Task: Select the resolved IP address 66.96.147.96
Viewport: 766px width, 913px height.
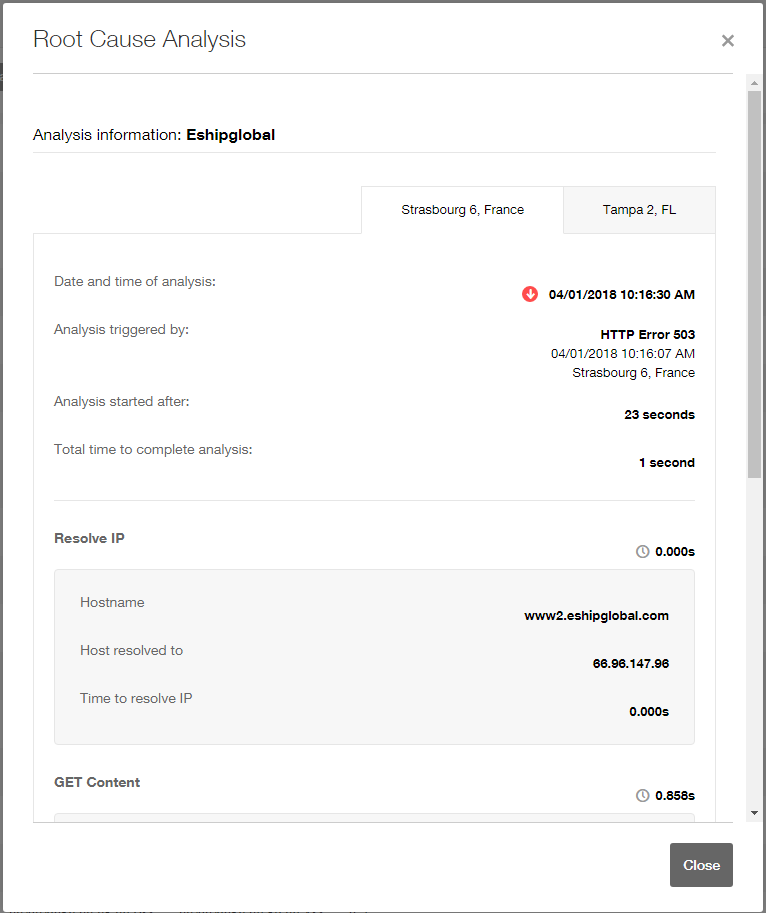Action: pyautogui.click(x=630, y=664)
